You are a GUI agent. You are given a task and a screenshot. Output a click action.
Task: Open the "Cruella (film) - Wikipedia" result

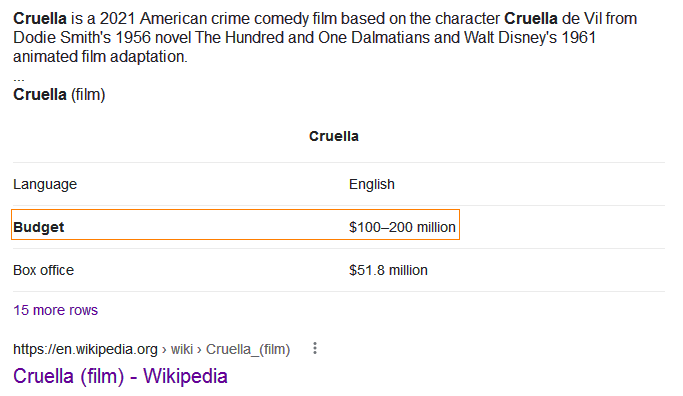pos(120,376)
